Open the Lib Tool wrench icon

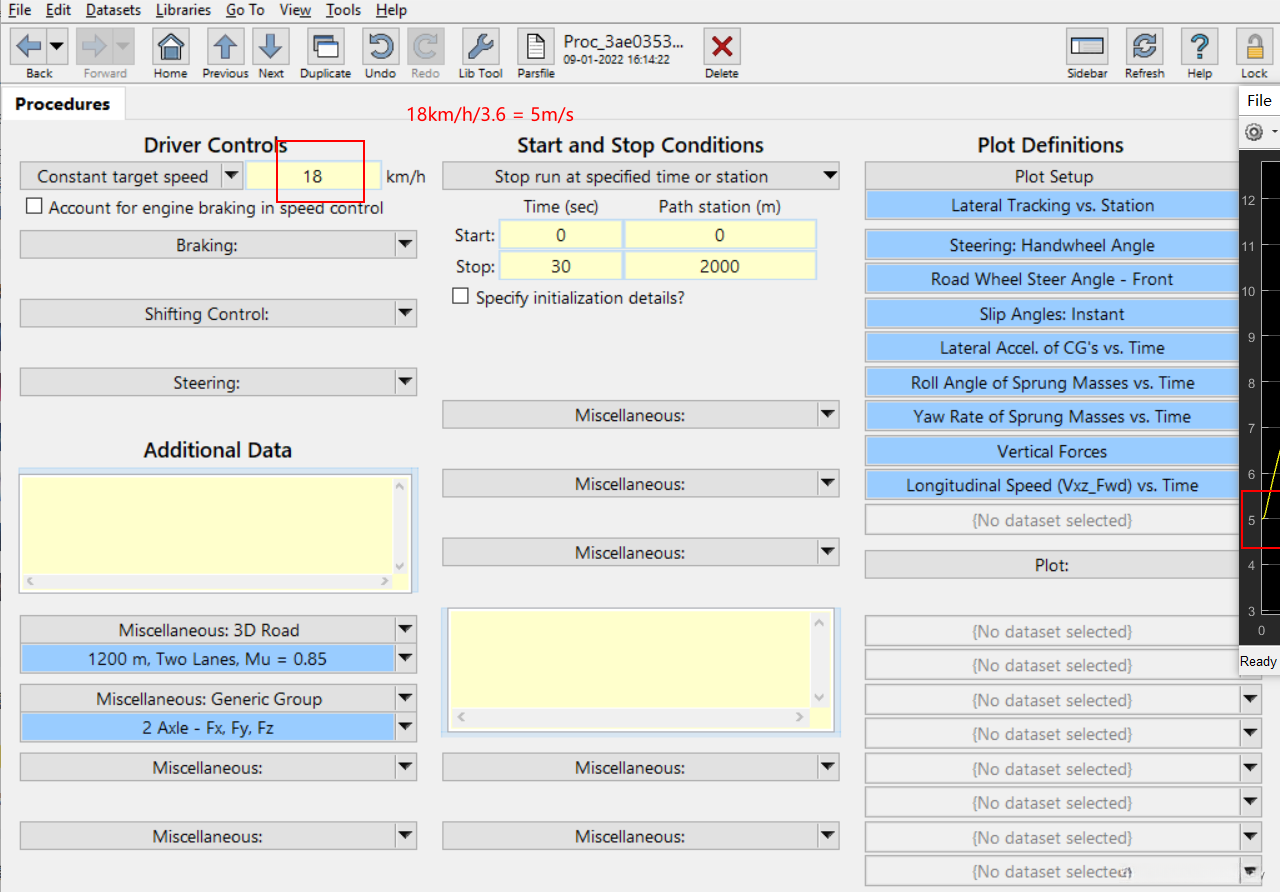480,47
